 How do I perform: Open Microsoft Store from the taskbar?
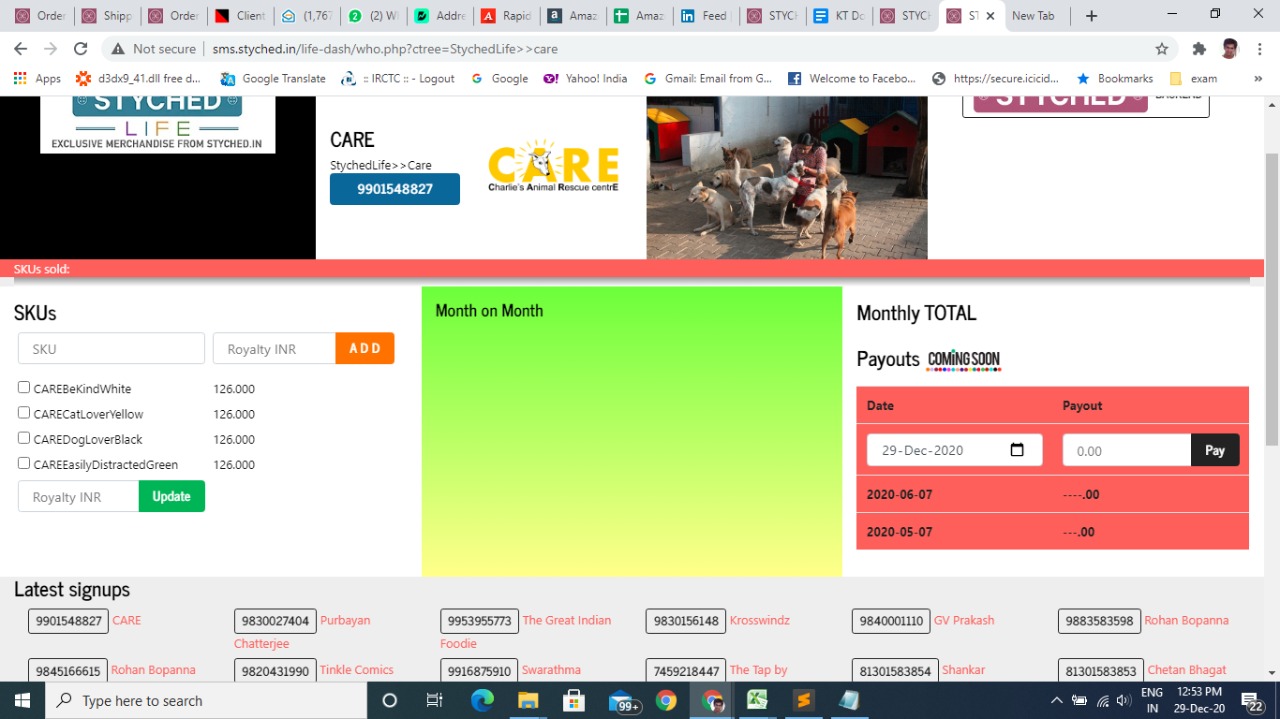[573, 700]
